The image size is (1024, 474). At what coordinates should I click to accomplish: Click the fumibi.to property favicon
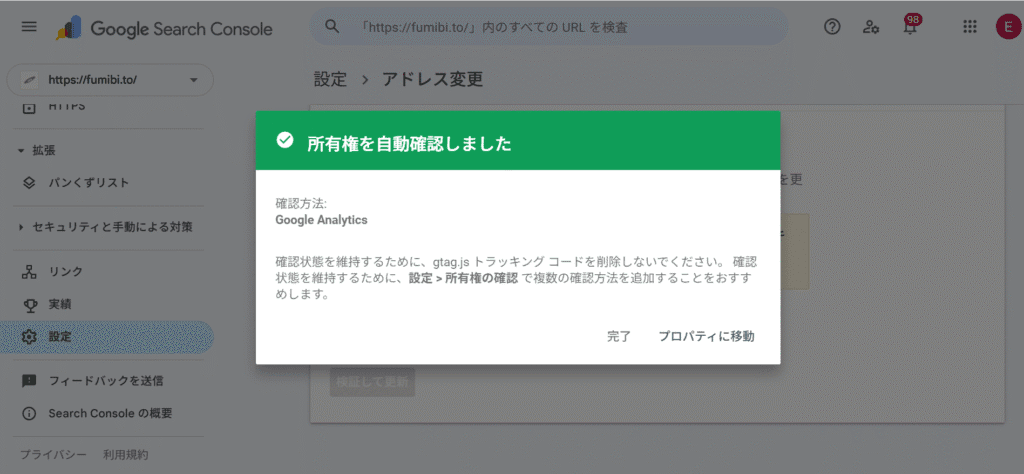29,80
